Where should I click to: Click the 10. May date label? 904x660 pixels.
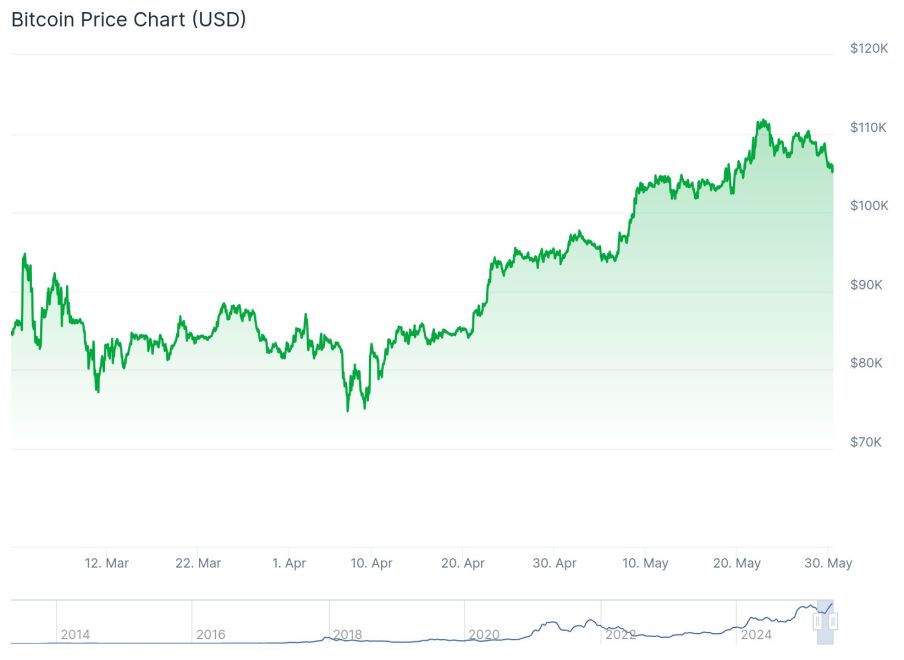click(645, 564)
